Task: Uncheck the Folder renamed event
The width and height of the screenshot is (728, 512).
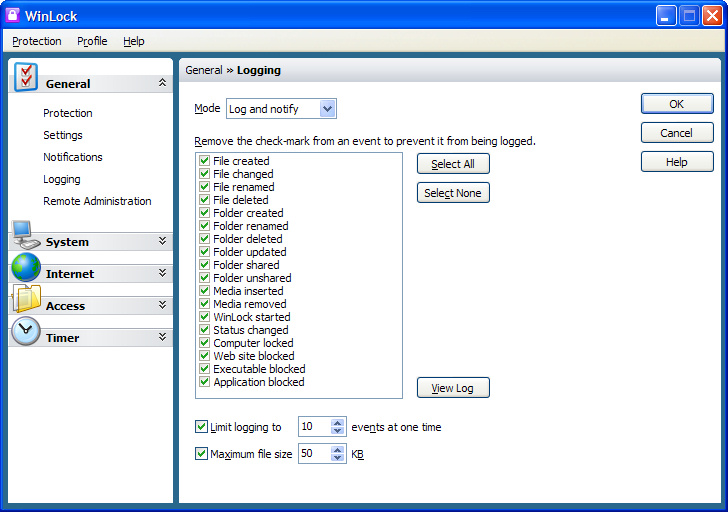Action: (204, 226)
